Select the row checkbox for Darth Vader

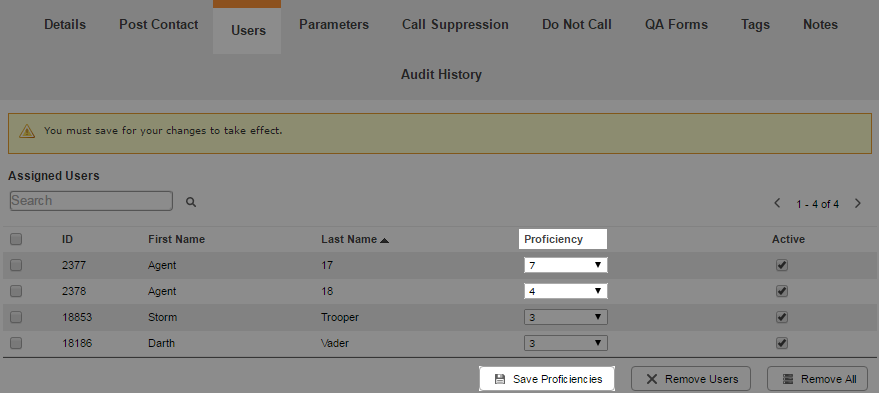[16, 343]
